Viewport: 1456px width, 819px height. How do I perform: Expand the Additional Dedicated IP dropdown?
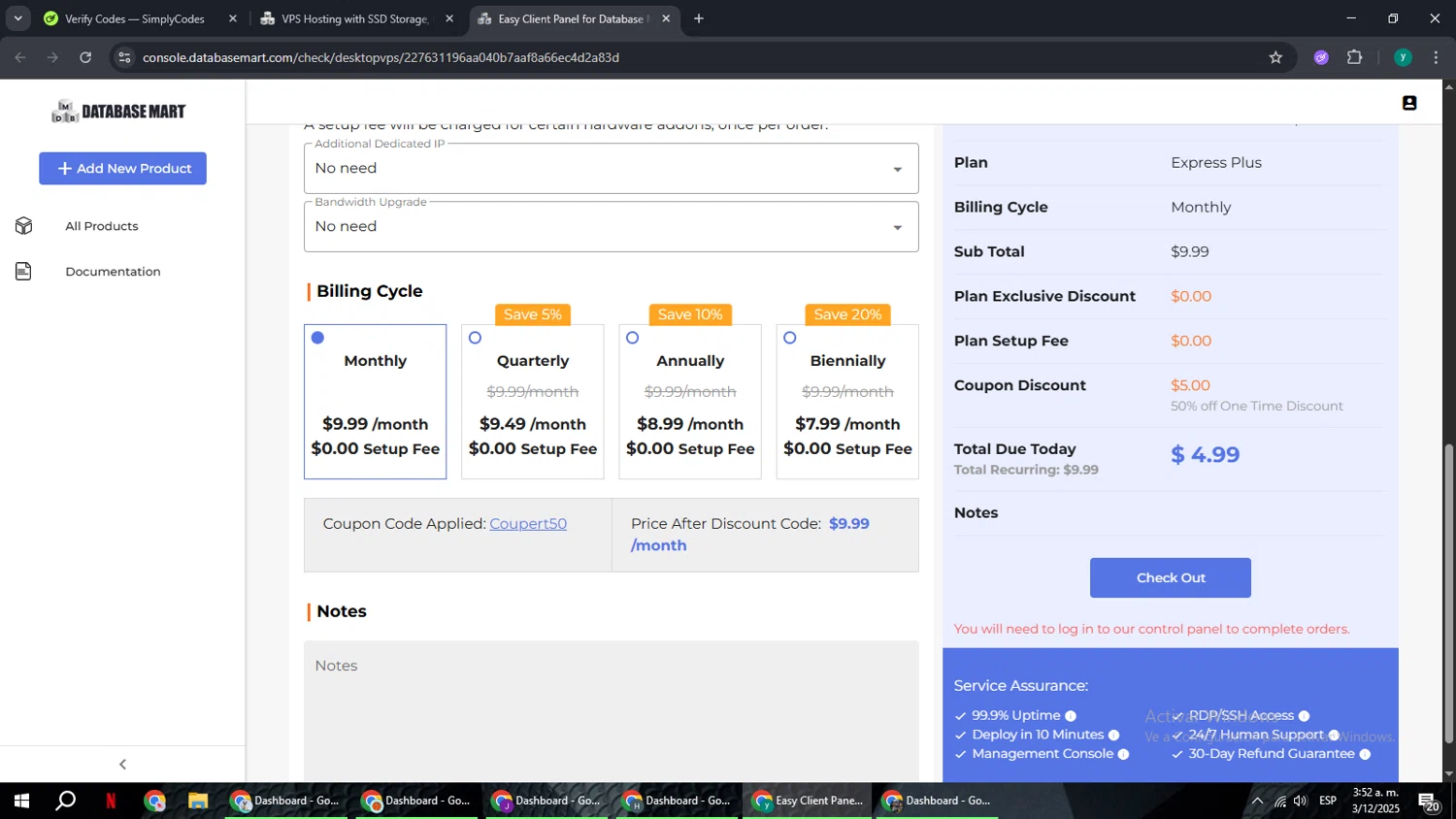pos(611,169)
